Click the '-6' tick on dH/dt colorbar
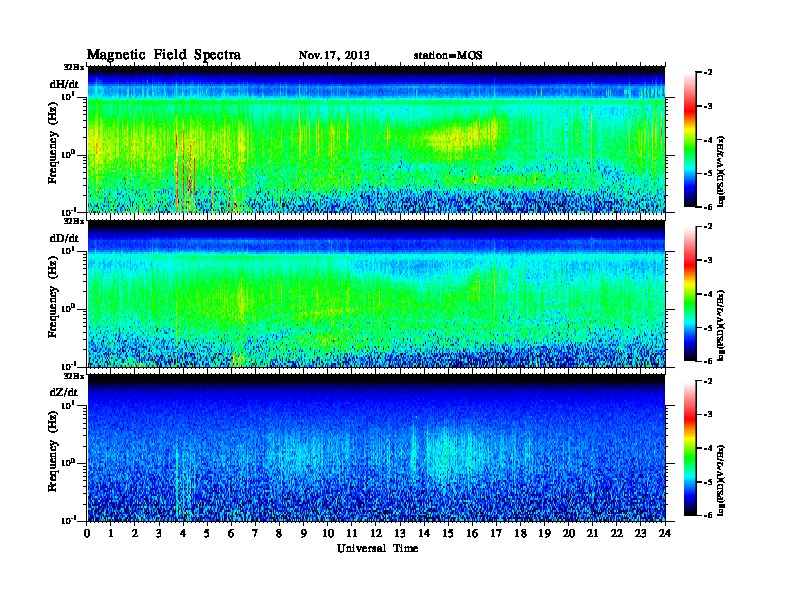 [x=708, y=207]
